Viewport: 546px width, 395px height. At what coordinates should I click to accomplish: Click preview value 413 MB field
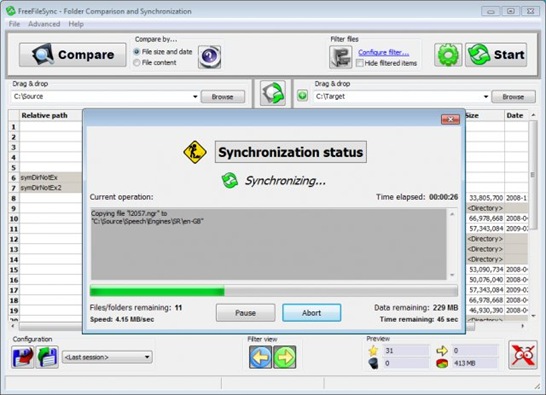(x=475, y=363)
